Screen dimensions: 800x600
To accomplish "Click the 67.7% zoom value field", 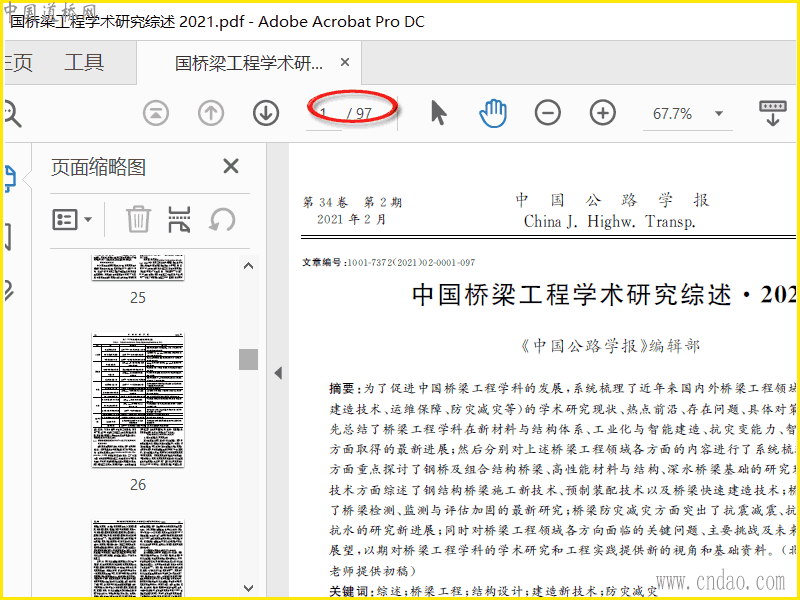I will pos(672,114).
